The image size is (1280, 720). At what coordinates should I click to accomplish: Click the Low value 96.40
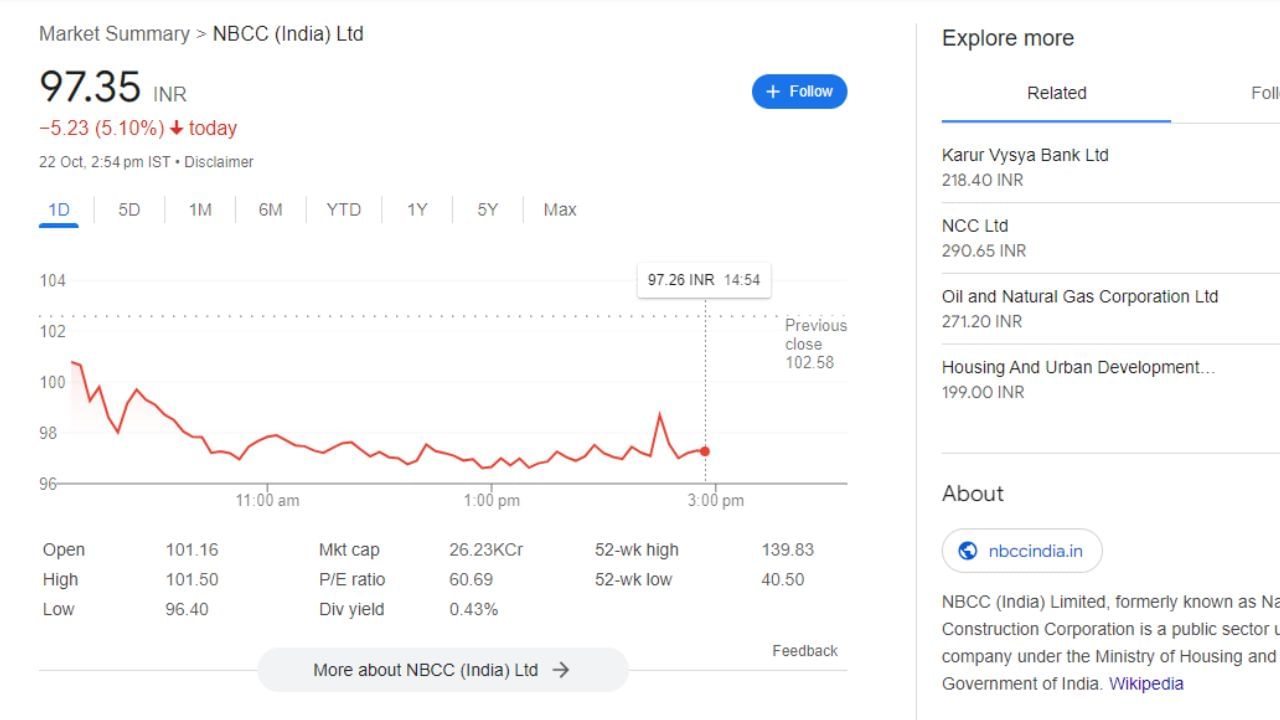tap(187, 610)
